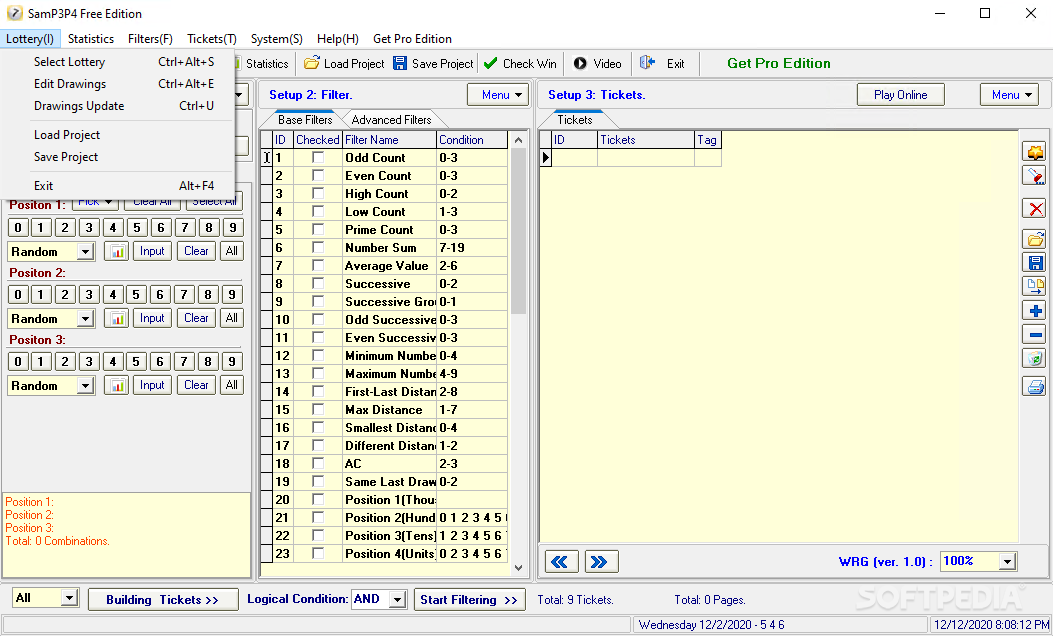Click filter list vertical scrollbar thumb
1053x636 pixels.
pyautogui.click(x=518, y=232)
